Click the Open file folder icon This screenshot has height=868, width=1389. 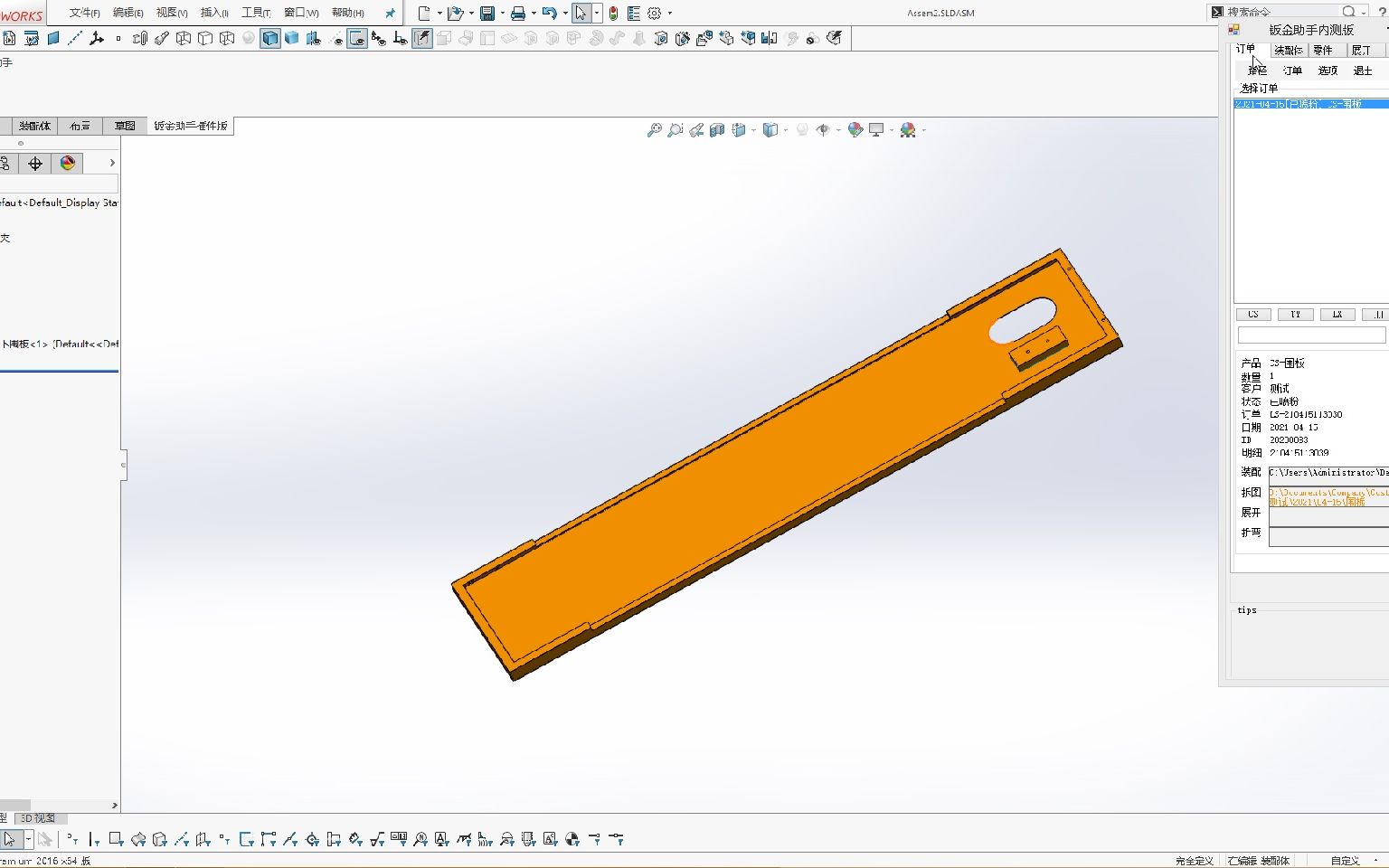tap(455, 13)
